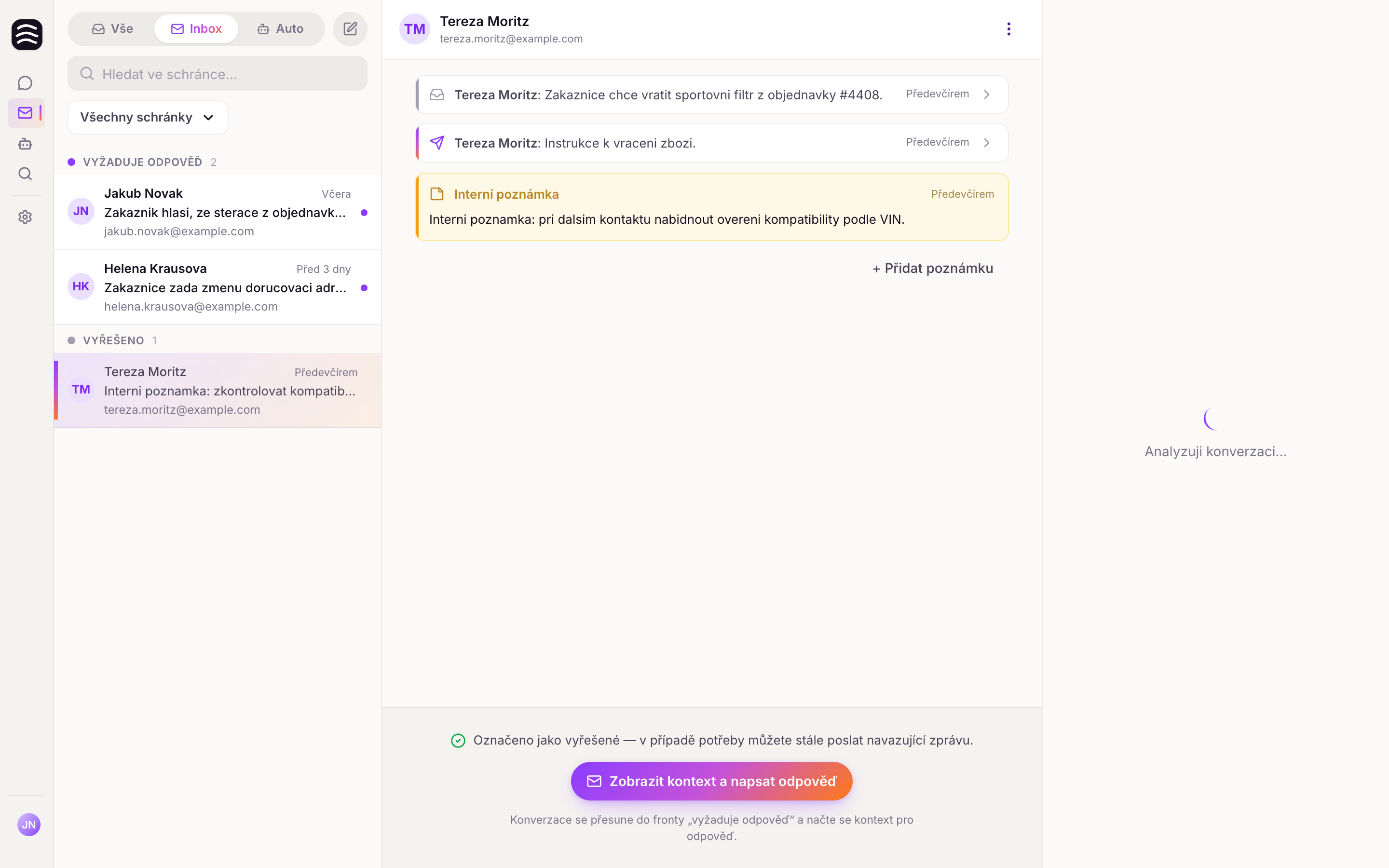Click Zobrazit kontext a napsat odpověď button
1389x868 pixels.
[711, 781]
